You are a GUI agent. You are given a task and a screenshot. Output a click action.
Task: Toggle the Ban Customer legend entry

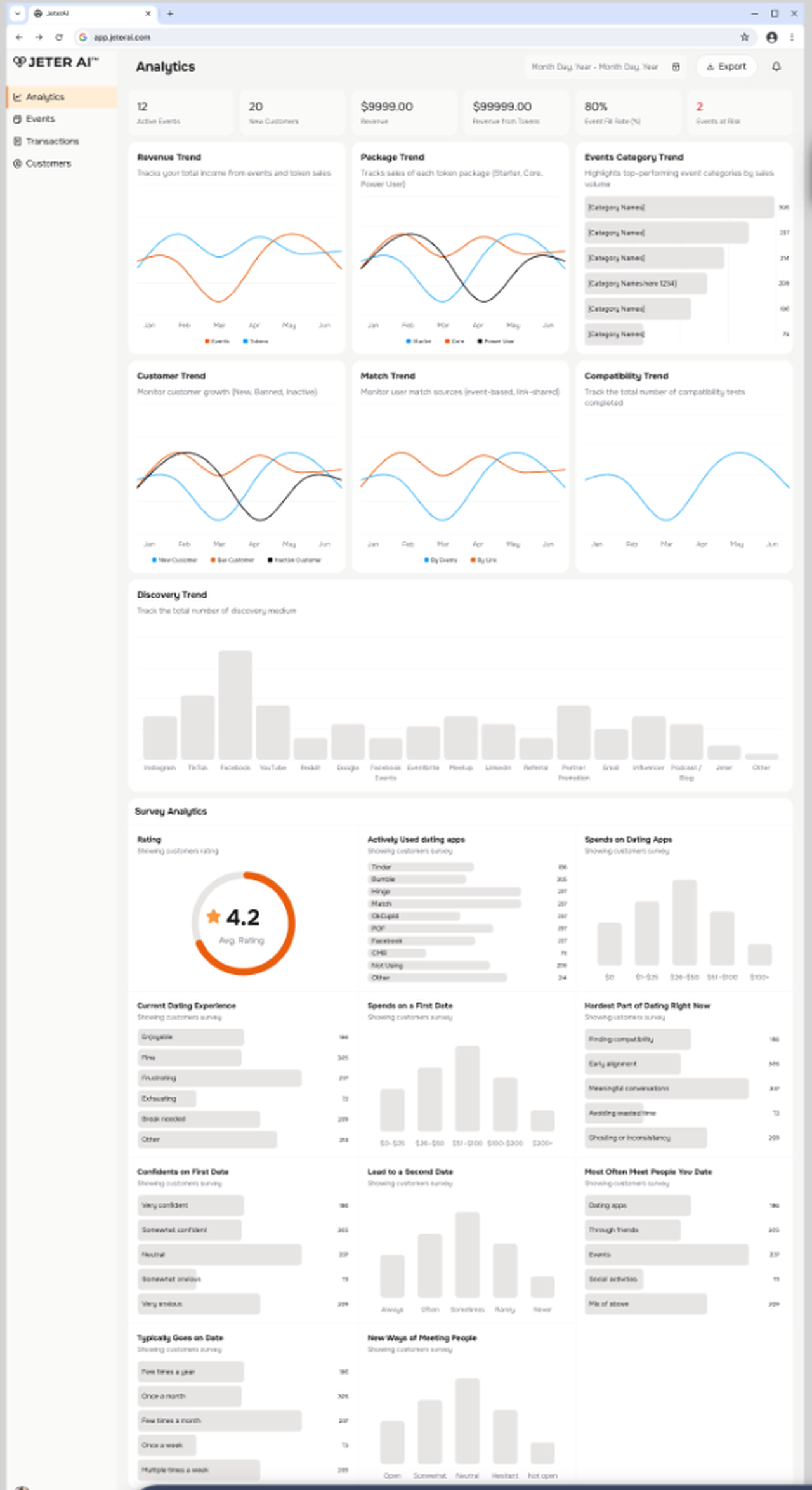pos(232,560)
